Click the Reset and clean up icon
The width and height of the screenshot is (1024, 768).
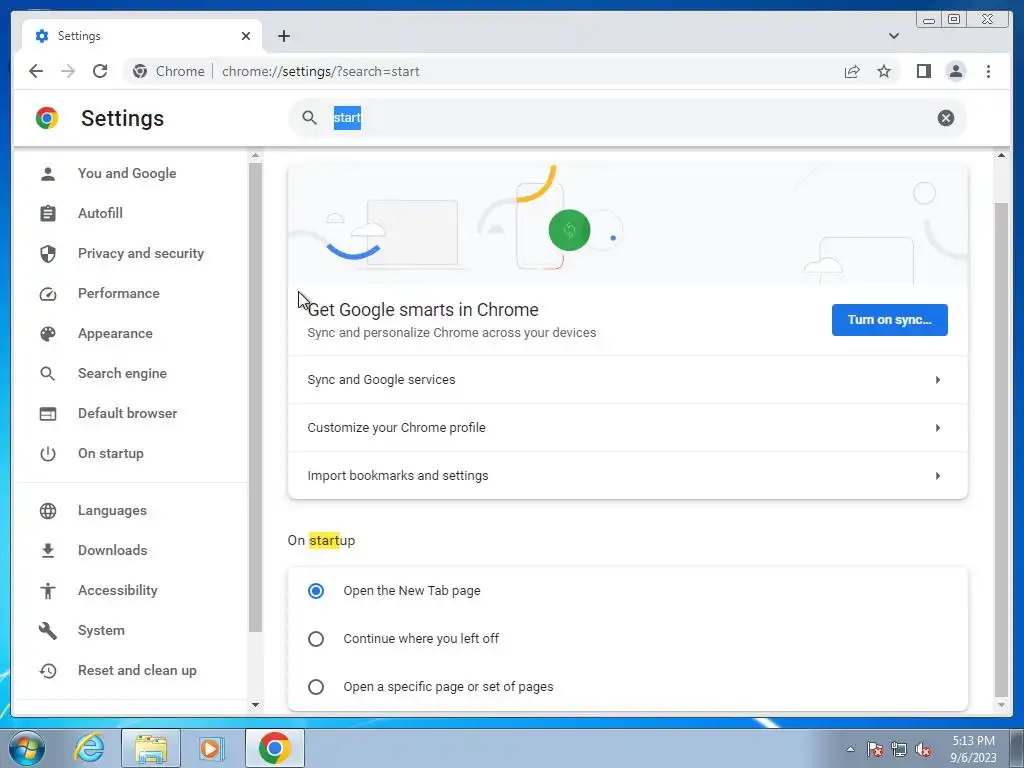click(48, 671)
